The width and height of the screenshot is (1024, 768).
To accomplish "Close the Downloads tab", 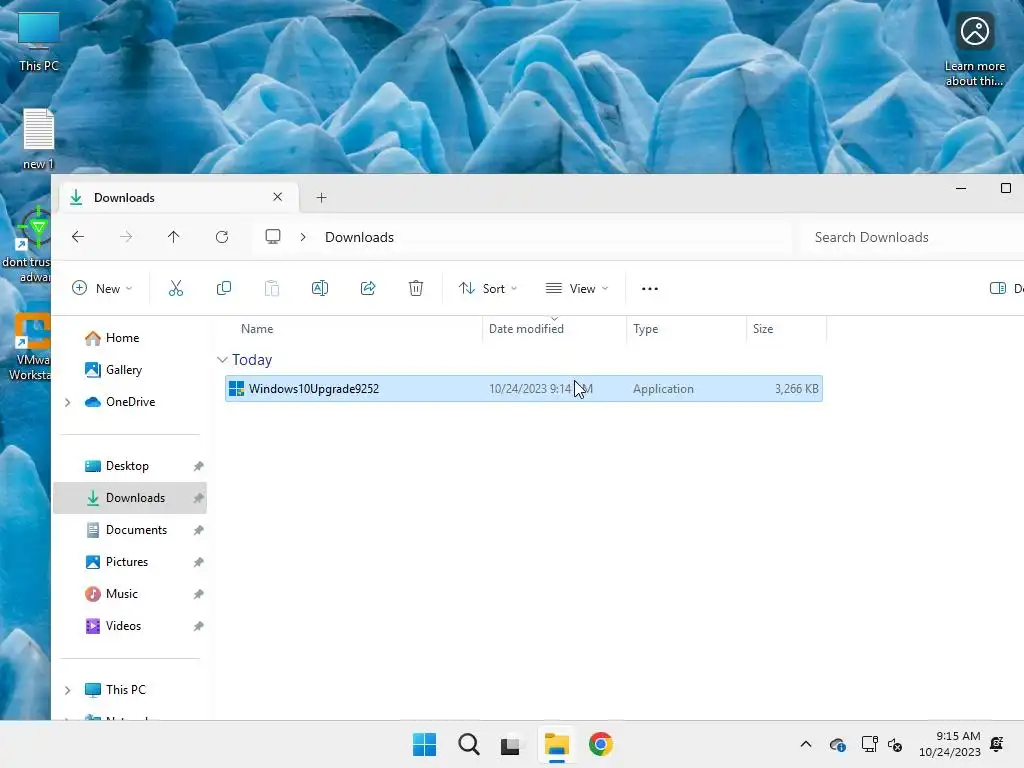I will [x=278, y=197].
